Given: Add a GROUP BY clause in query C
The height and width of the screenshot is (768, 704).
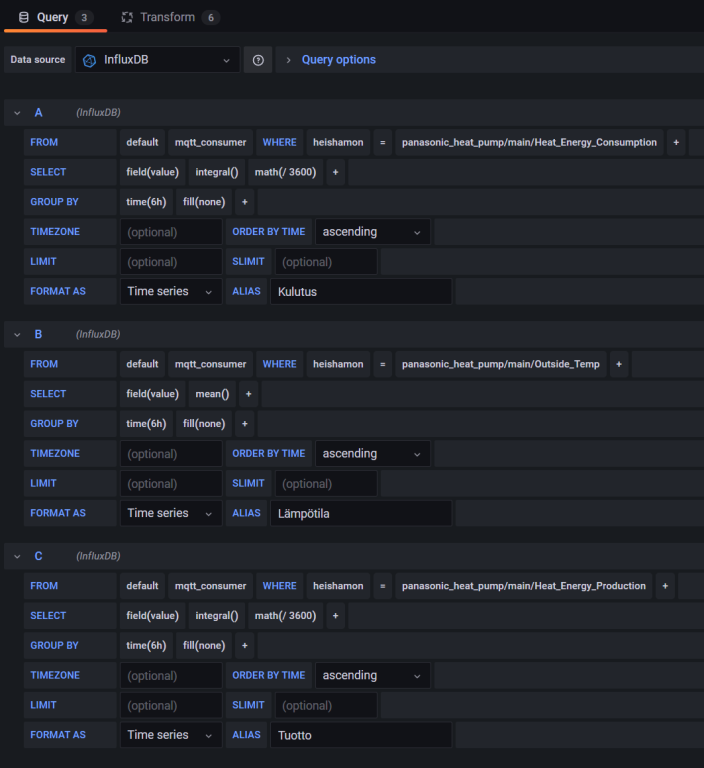Looking at the screenshot, I should [244, 646].
